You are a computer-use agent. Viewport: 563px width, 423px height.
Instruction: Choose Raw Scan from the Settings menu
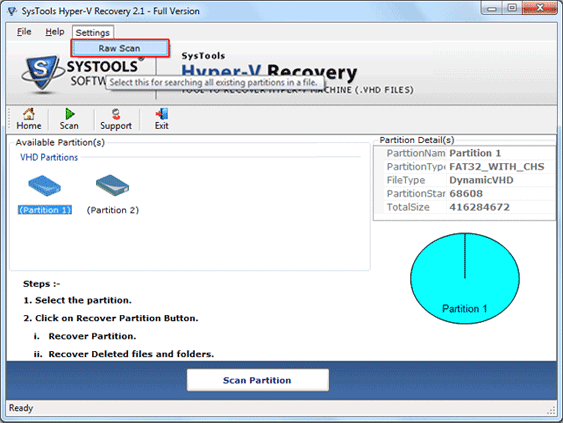pos(120,48)
